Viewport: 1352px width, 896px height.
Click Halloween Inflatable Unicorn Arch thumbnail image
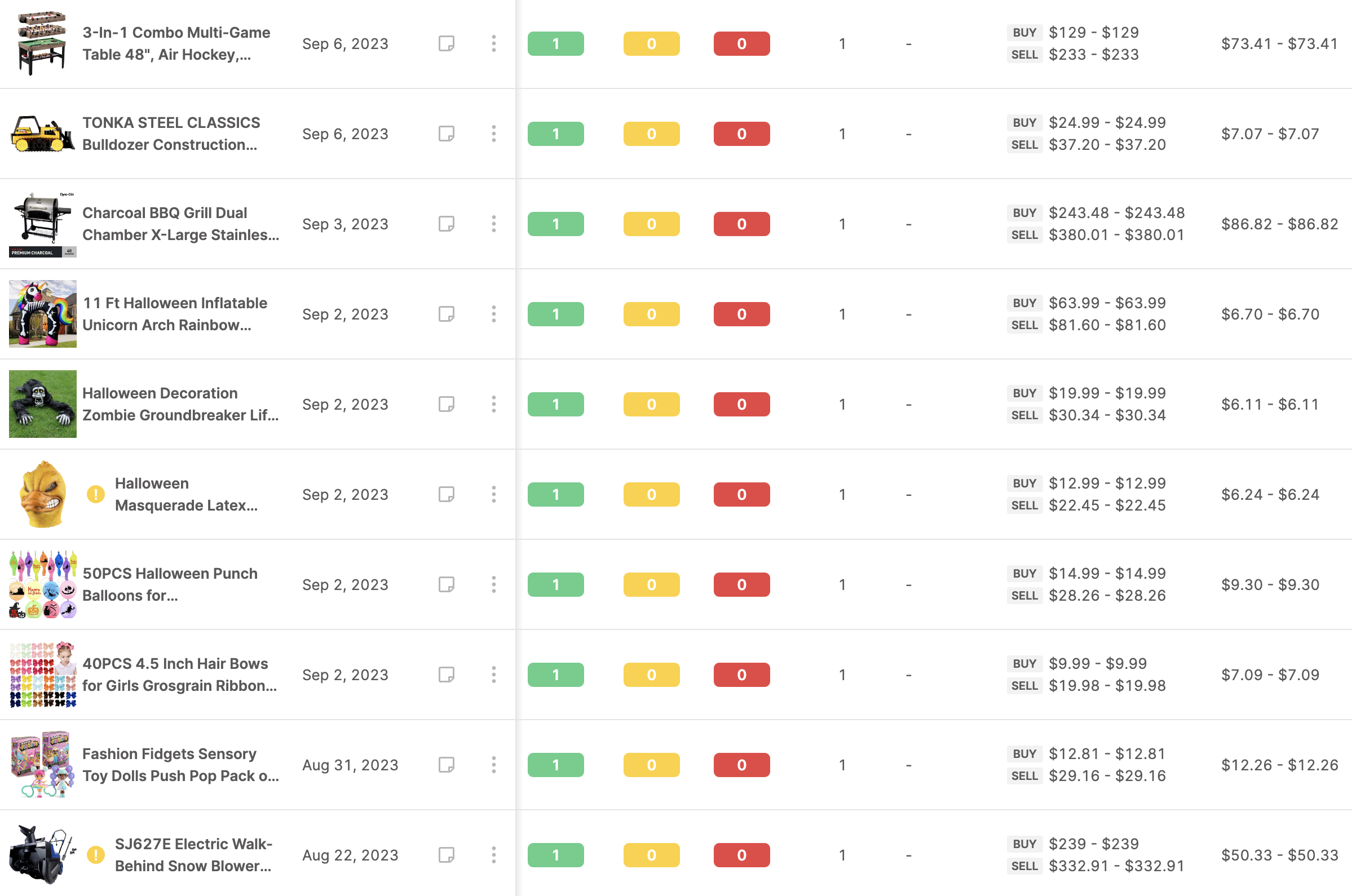(43, 314)
